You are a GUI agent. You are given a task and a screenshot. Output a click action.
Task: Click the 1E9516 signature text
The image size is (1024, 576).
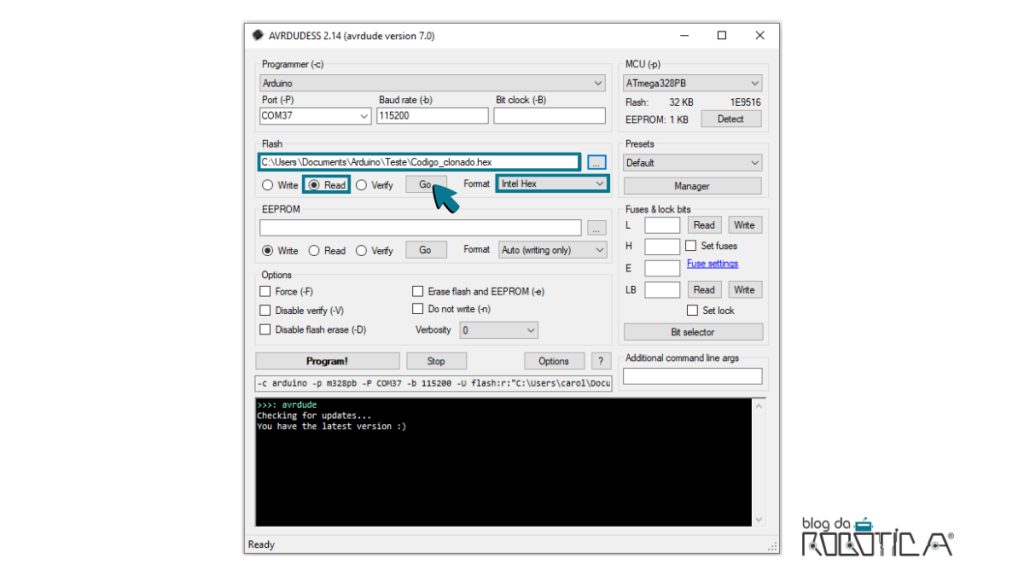click(745, 103)
